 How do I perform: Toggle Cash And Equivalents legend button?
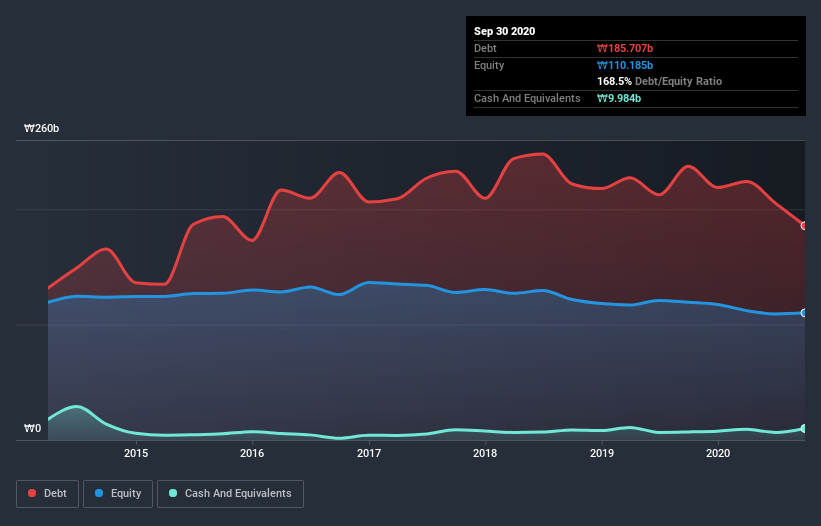(230, 494)
